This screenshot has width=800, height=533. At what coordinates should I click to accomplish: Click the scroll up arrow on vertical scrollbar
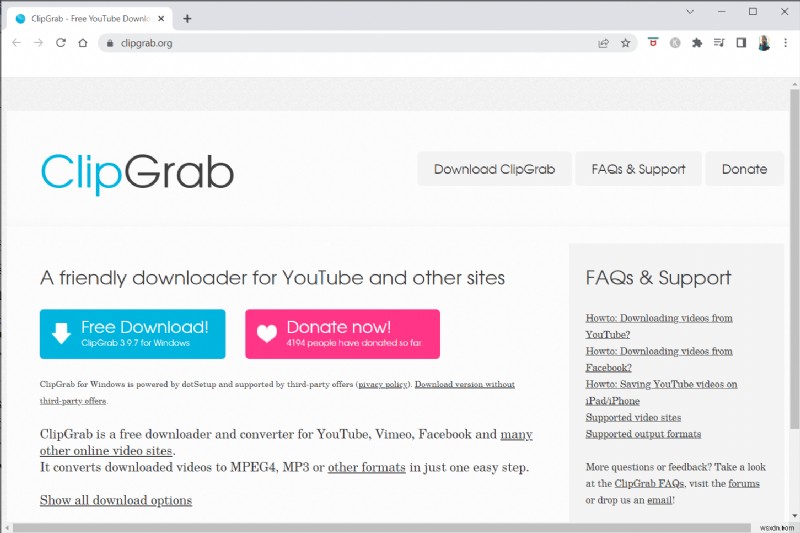coord(794,84)
